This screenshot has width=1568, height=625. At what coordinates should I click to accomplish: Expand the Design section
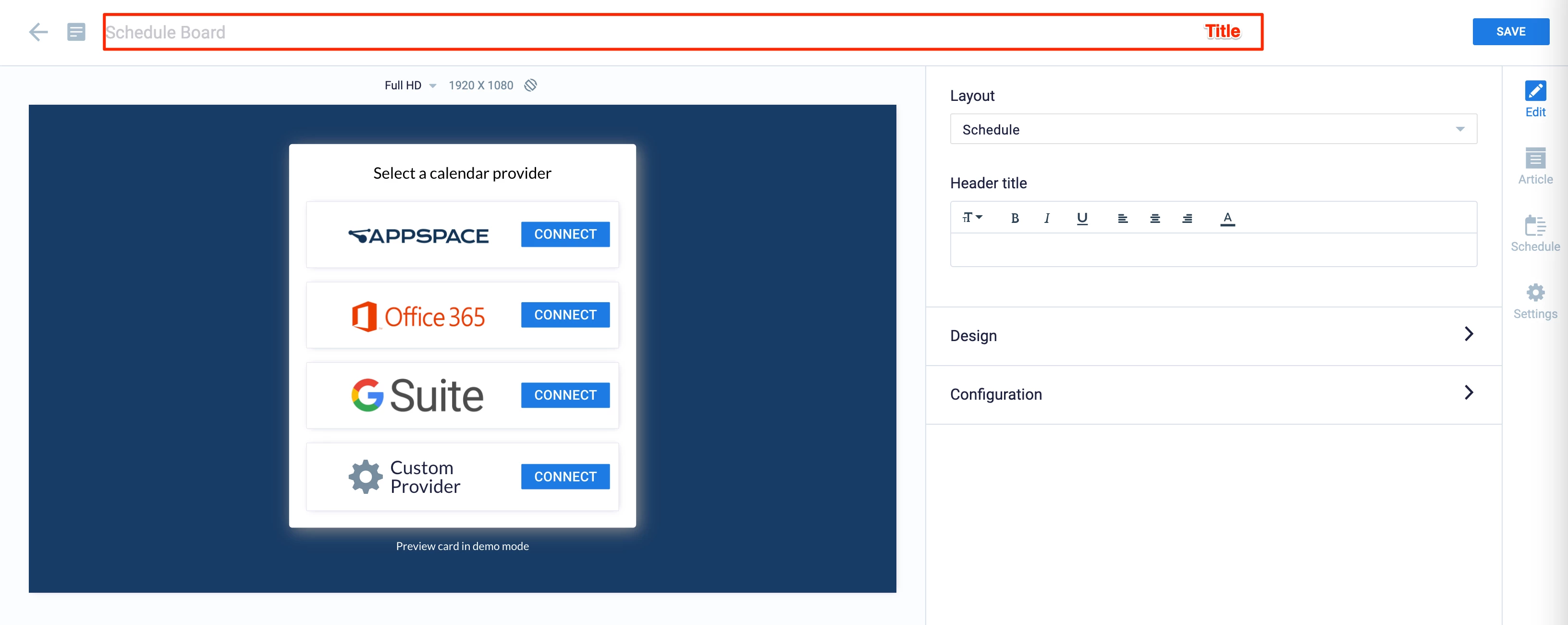(1213, 335)
